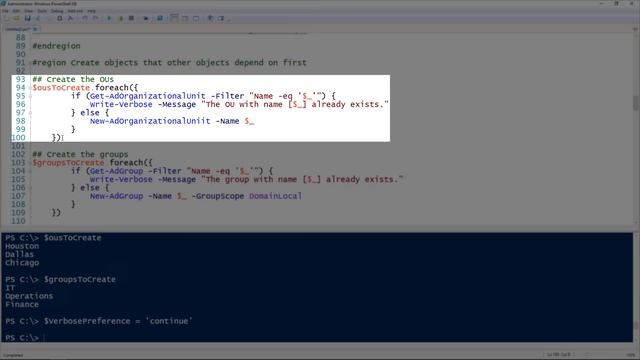The width and height of the screenshot is (640, 360).
Task: Collapse the script pane with arrow
Action: (635, 29)
